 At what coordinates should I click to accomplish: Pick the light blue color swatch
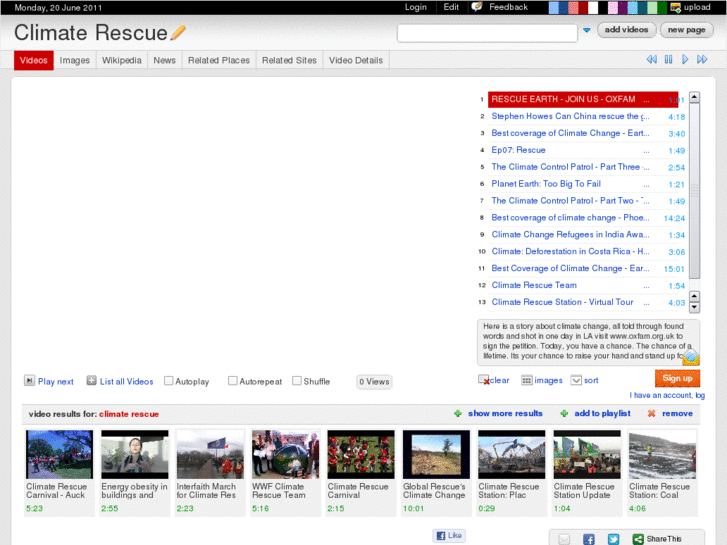pyautogui.click(x=554, y=7)
